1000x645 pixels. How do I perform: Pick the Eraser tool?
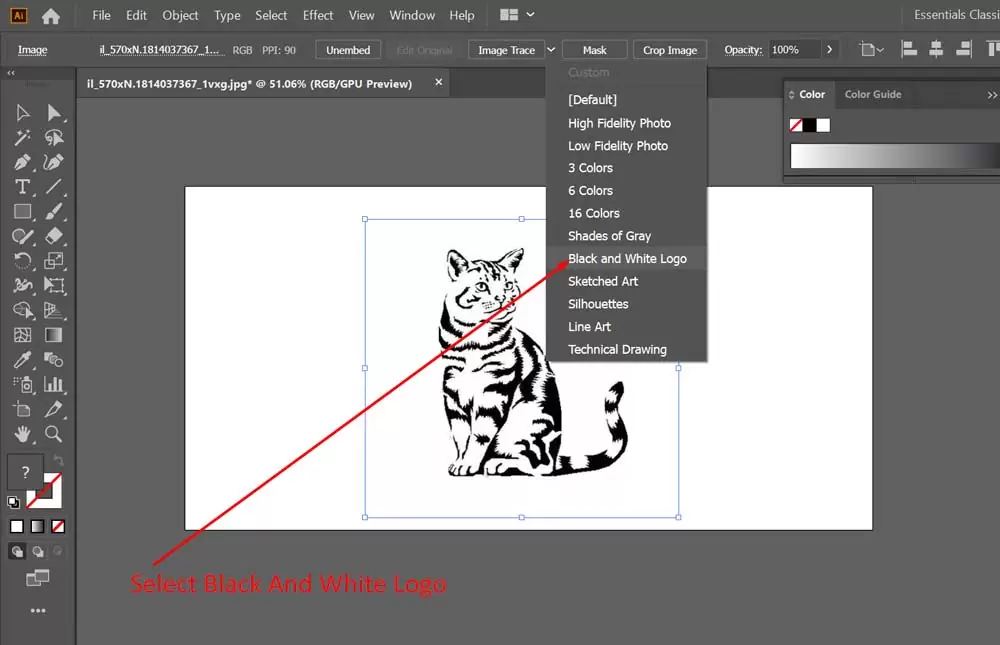[54, 236]
